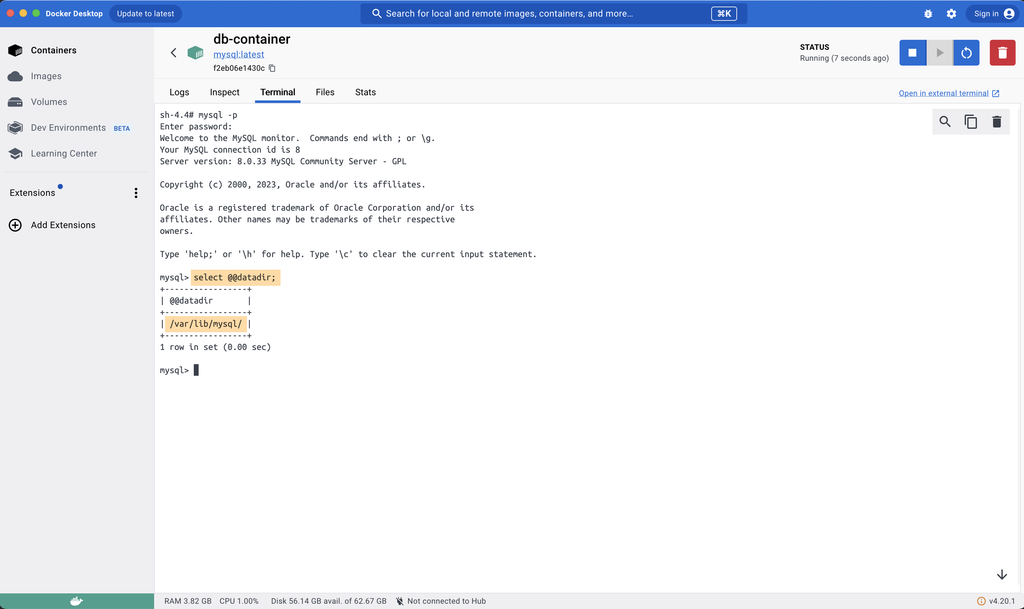
Task: Delete db-container with red delete button
Action: (x=1001, y=52)
